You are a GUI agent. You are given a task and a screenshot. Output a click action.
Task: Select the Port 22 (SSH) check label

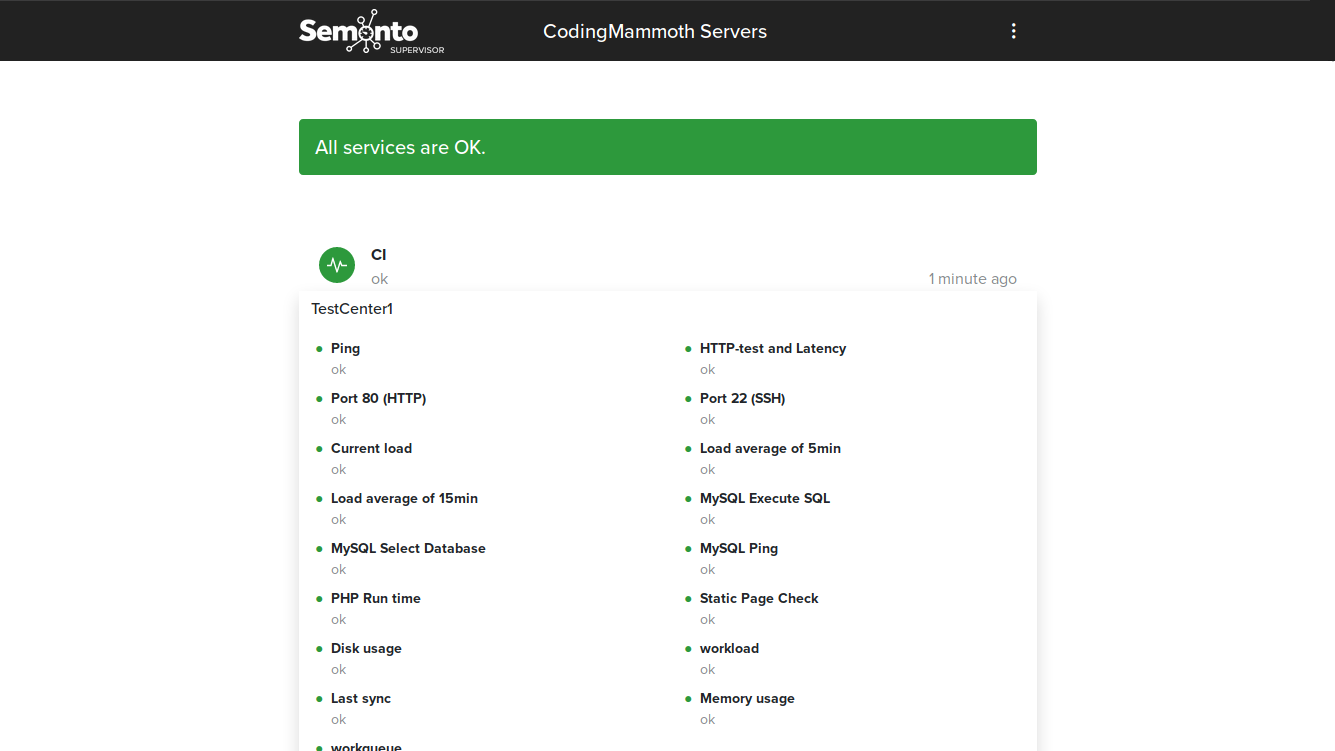742,398
